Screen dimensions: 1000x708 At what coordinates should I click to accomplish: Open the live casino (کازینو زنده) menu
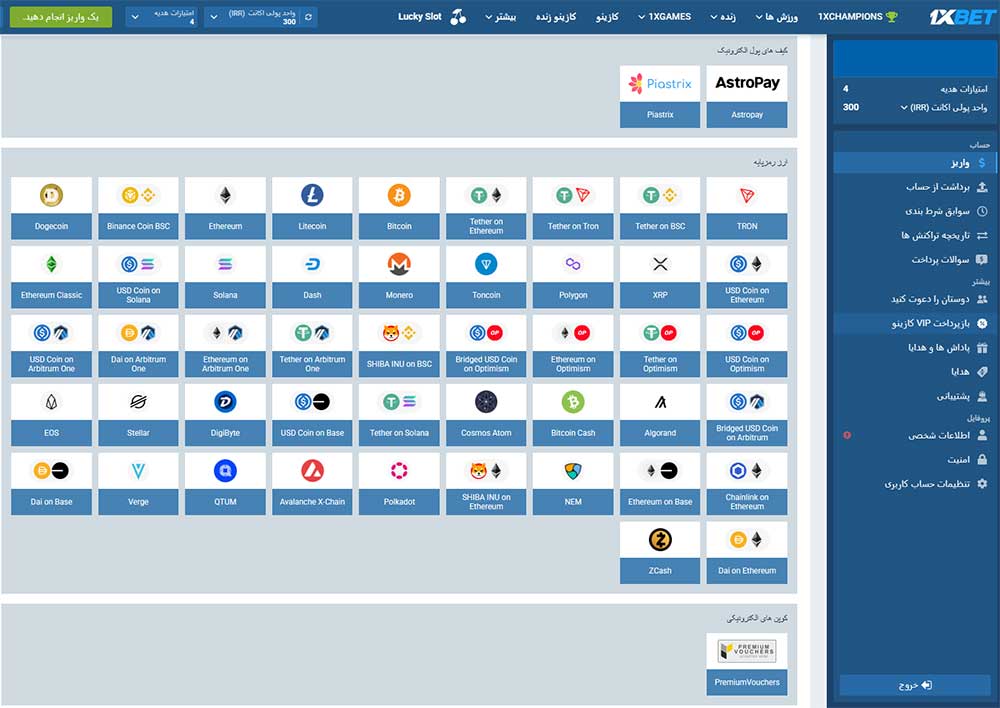click(555, 17)
